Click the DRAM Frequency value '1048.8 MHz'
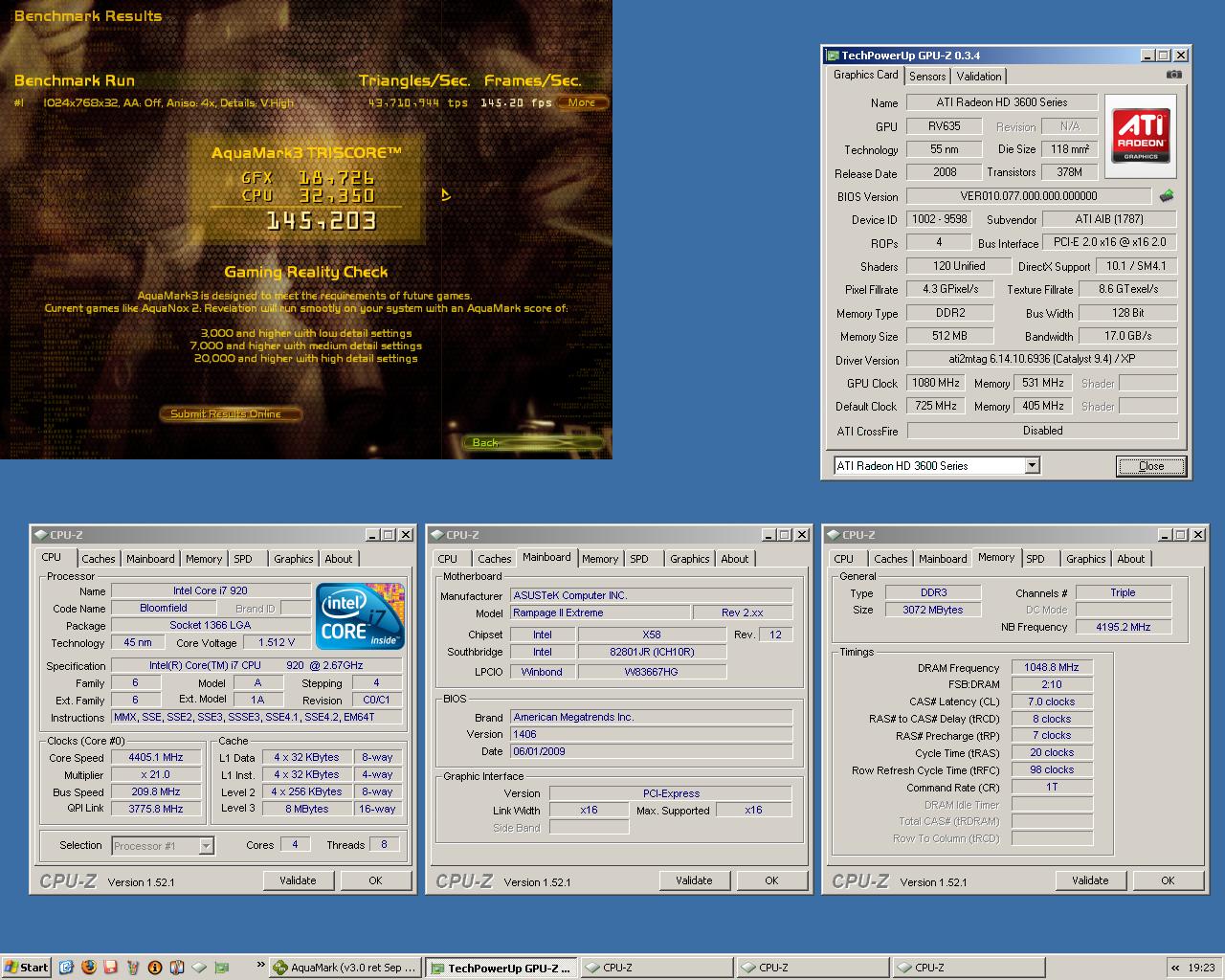The height and width of the screenshot is (980, 1225). tap(1052, 667)
